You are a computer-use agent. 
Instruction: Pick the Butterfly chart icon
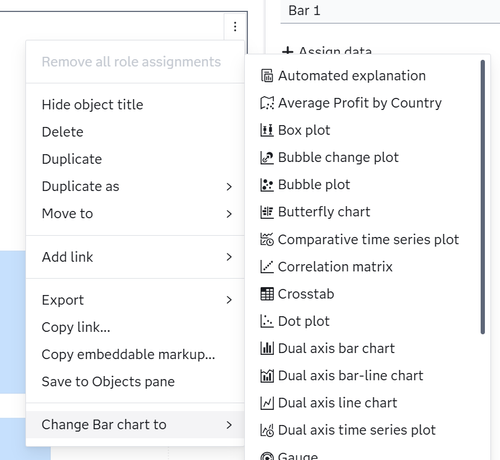(x=267, y=212)
